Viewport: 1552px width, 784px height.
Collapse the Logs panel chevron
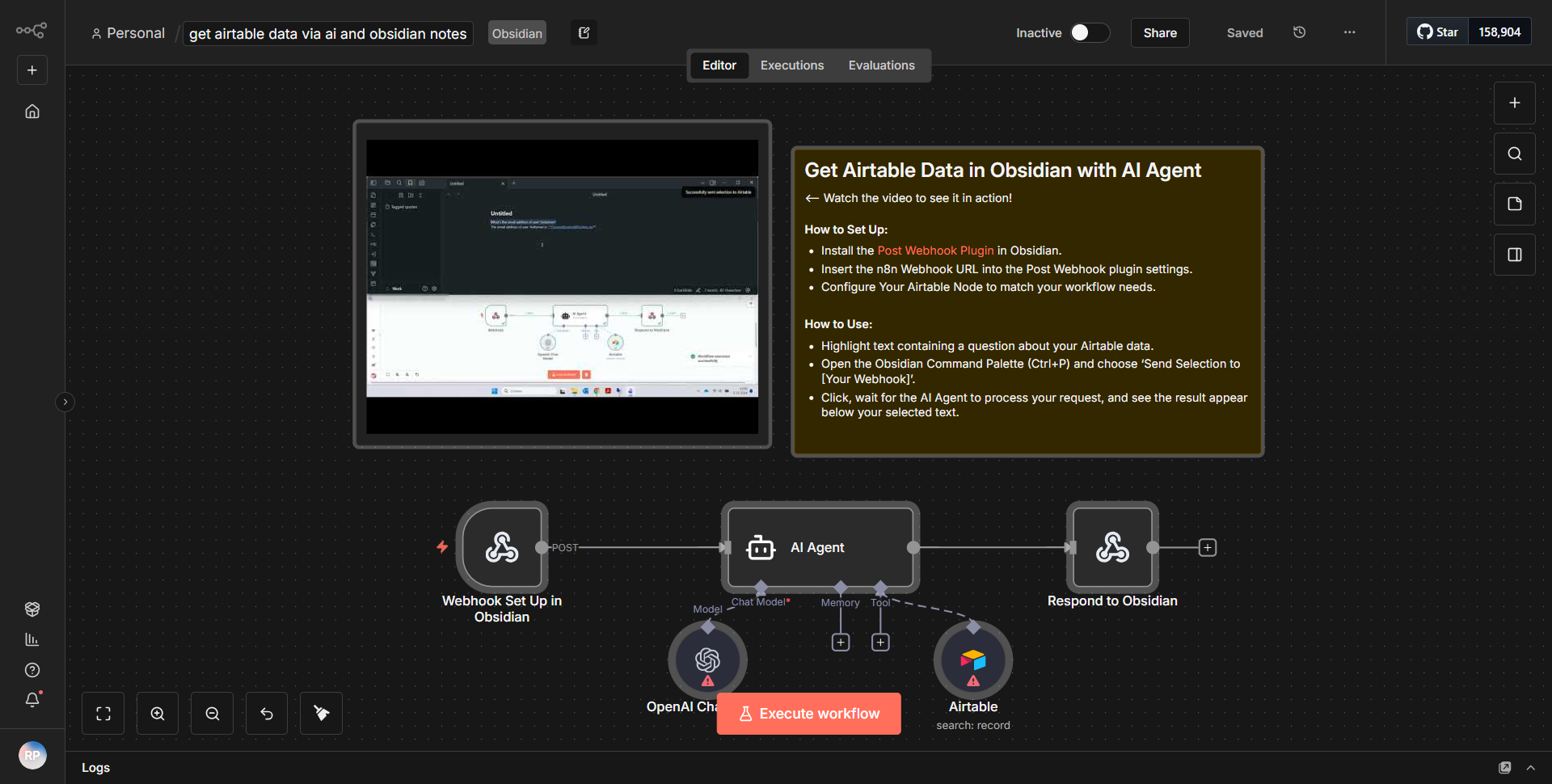tap(1531, 767)
